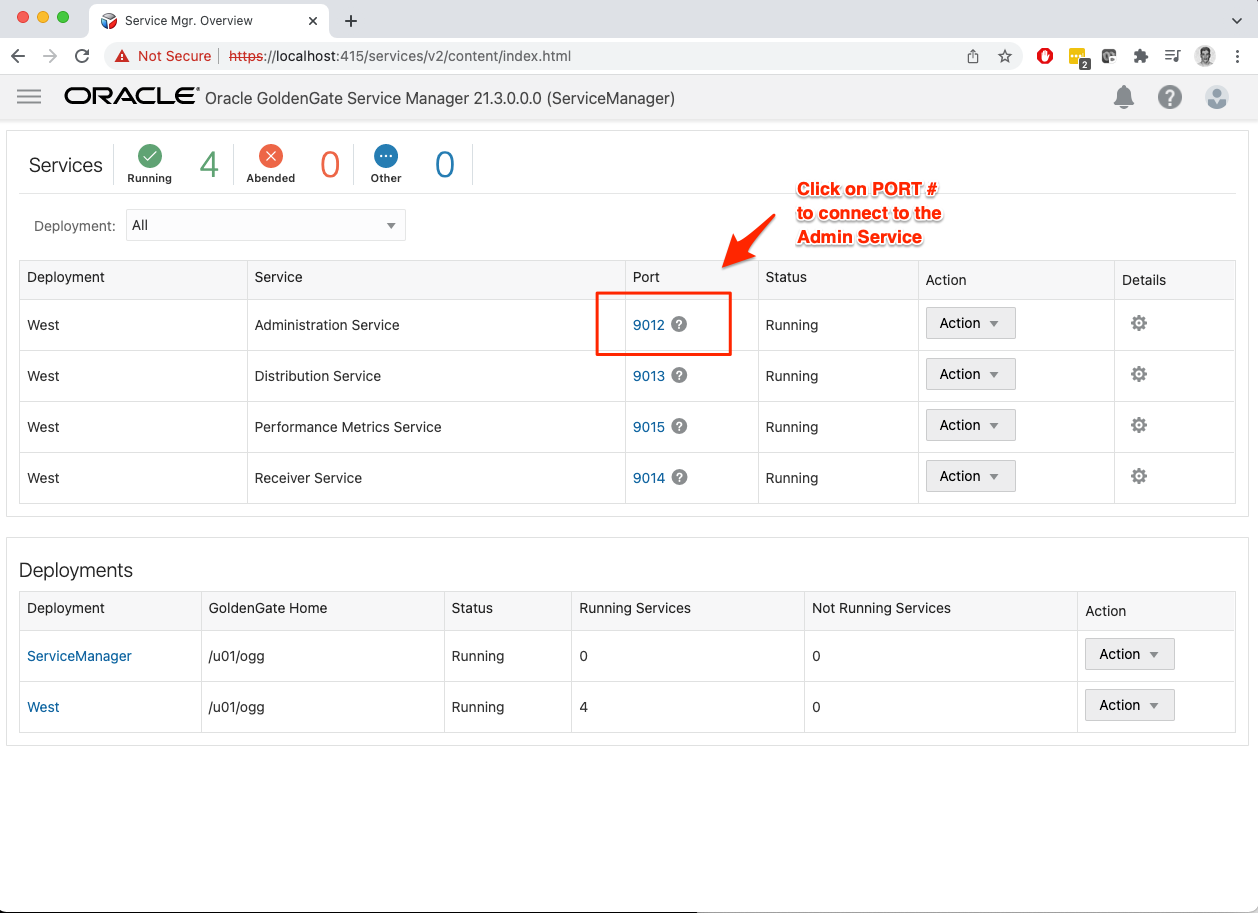The height and width of the screenshot is (913, 1258).
Task: Click port 9012 link for Administration Service
Action: click(648, 325)
